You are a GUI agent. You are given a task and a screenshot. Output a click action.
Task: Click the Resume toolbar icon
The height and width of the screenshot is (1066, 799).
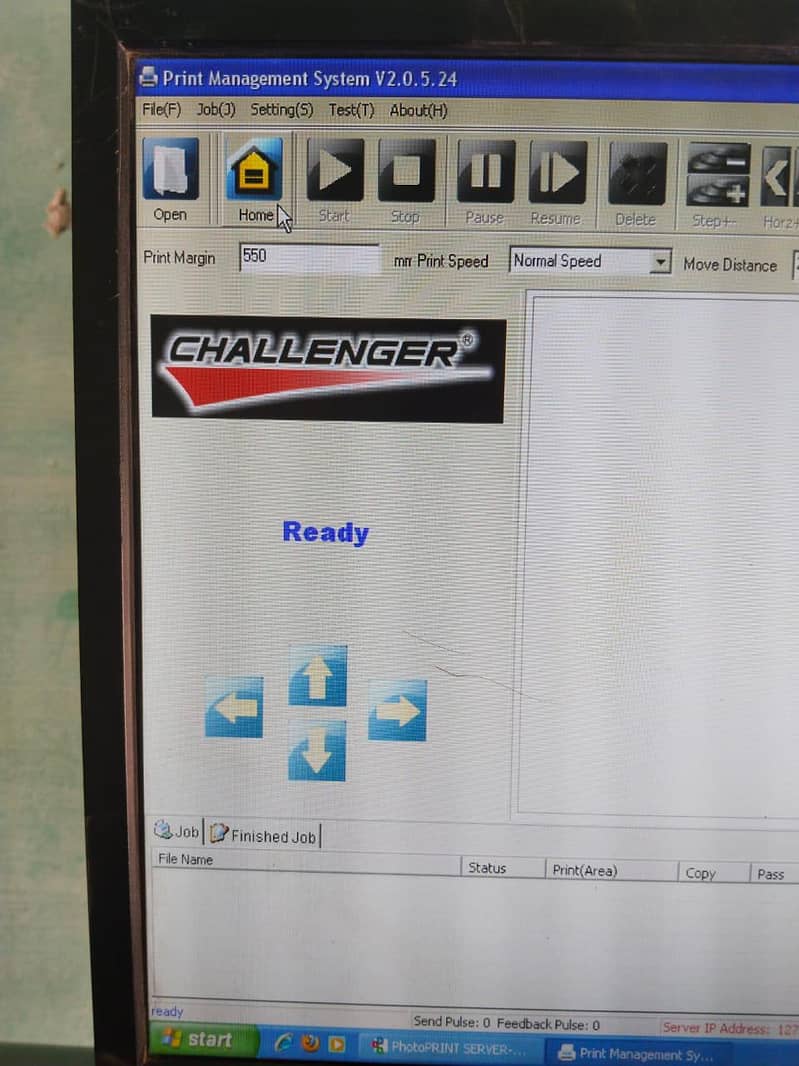(557, 174)
